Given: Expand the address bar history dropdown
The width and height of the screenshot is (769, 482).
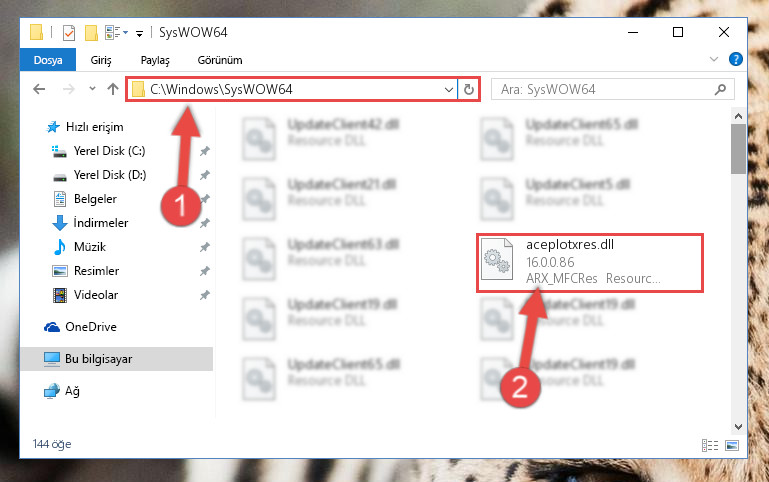Looking at the screenshot, I should pyautogui.click(x=448, y=90).
